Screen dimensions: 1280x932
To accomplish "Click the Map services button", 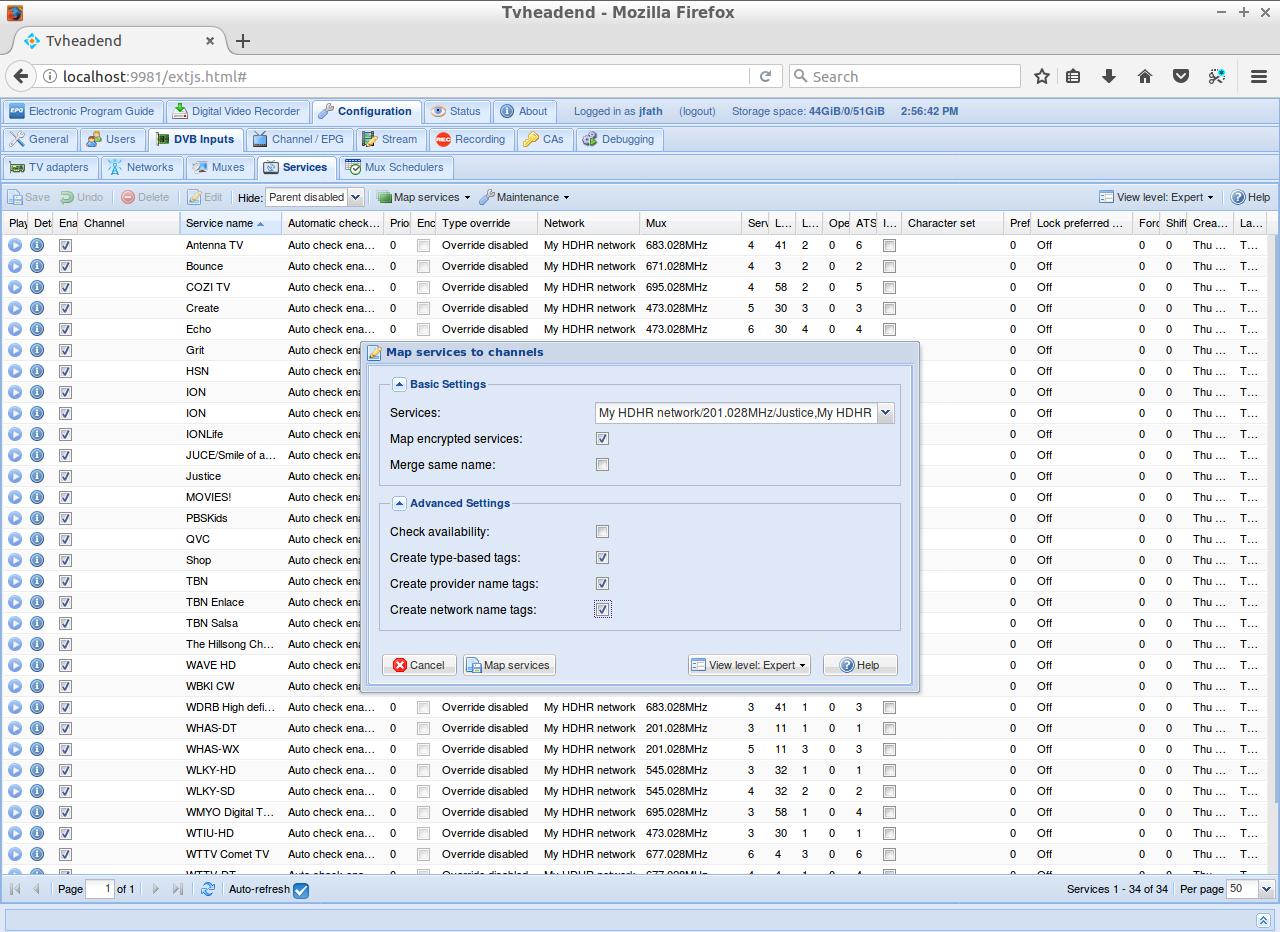I will 508,664.
